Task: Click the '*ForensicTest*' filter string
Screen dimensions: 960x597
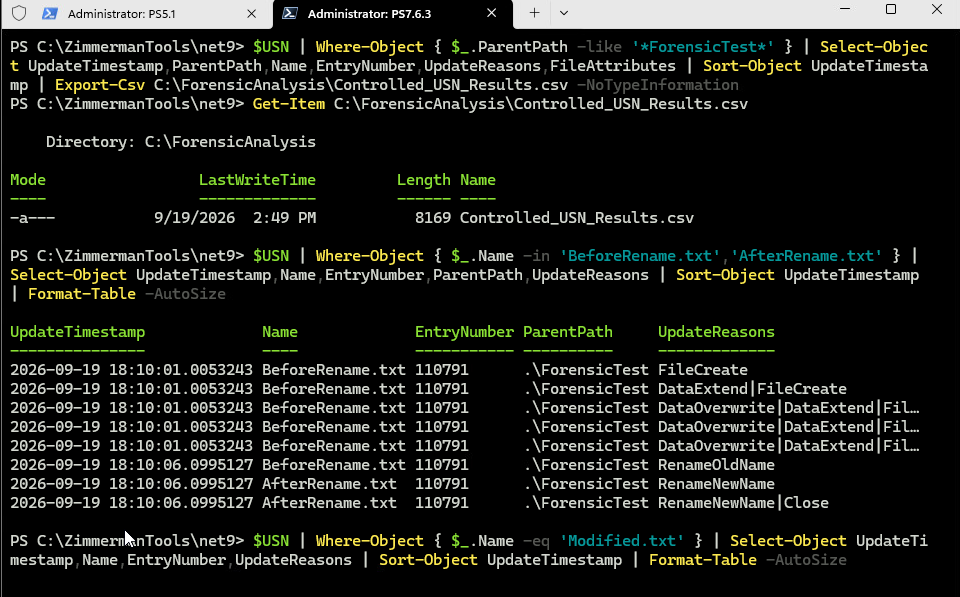Action: tap(703, 47)
